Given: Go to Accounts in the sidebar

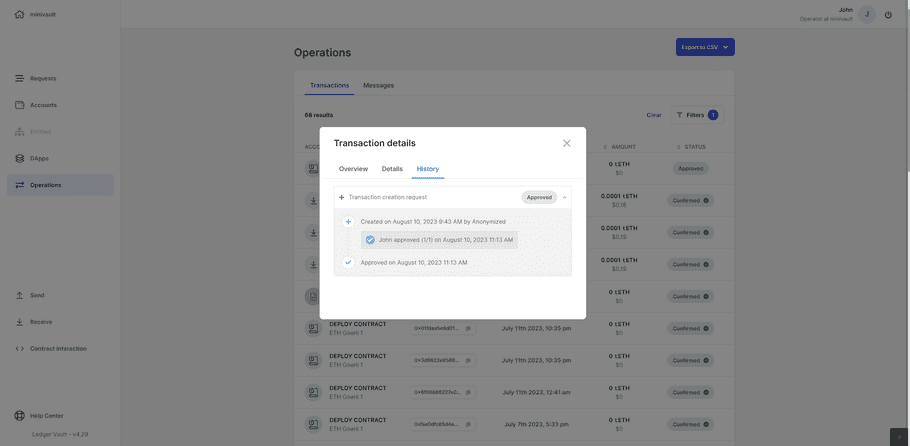Looking at the screenshot, I should click(43, 105).
